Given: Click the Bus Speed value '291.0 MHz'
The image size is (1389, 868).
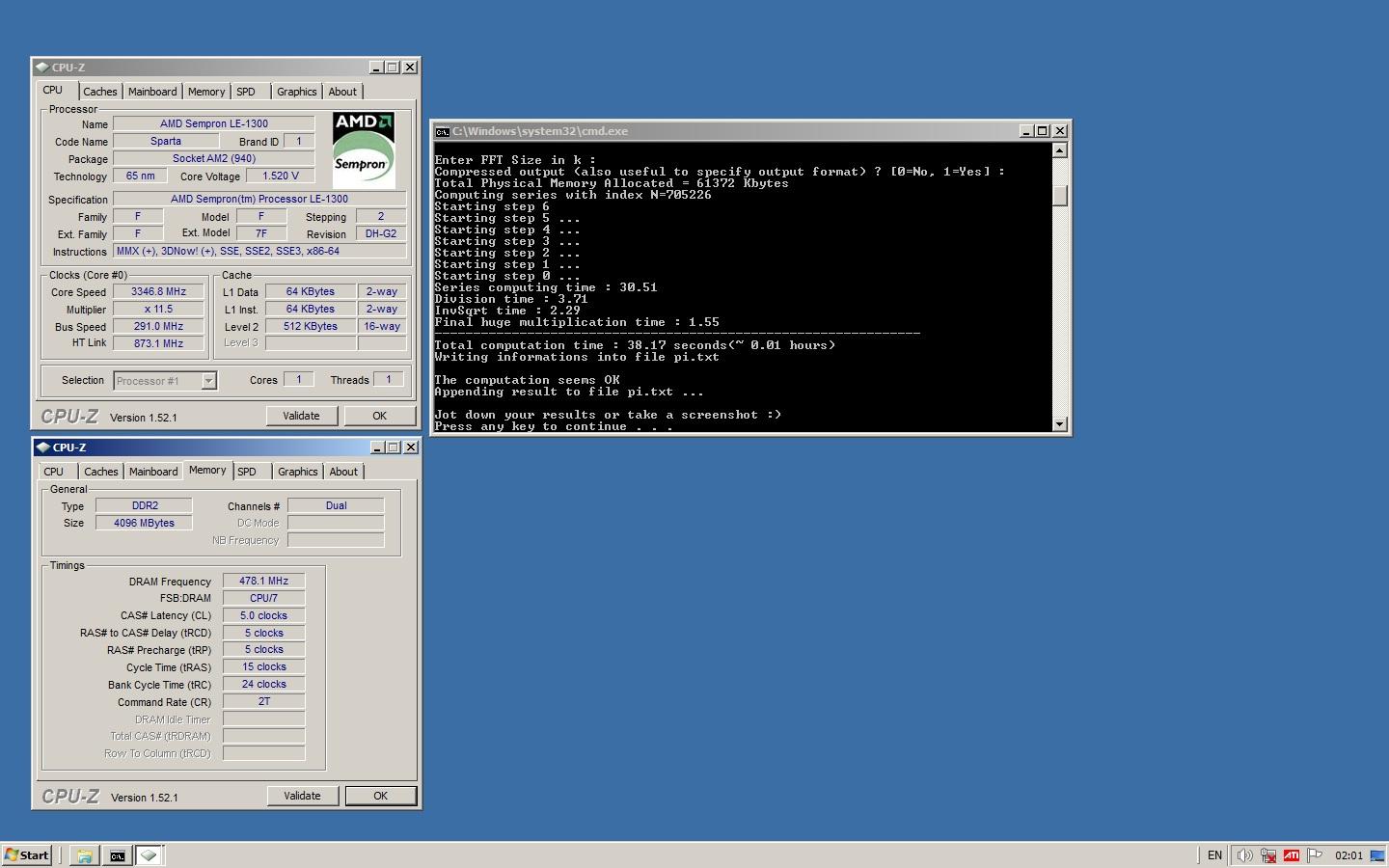Looking at the screenshot, I should point(159,326).
